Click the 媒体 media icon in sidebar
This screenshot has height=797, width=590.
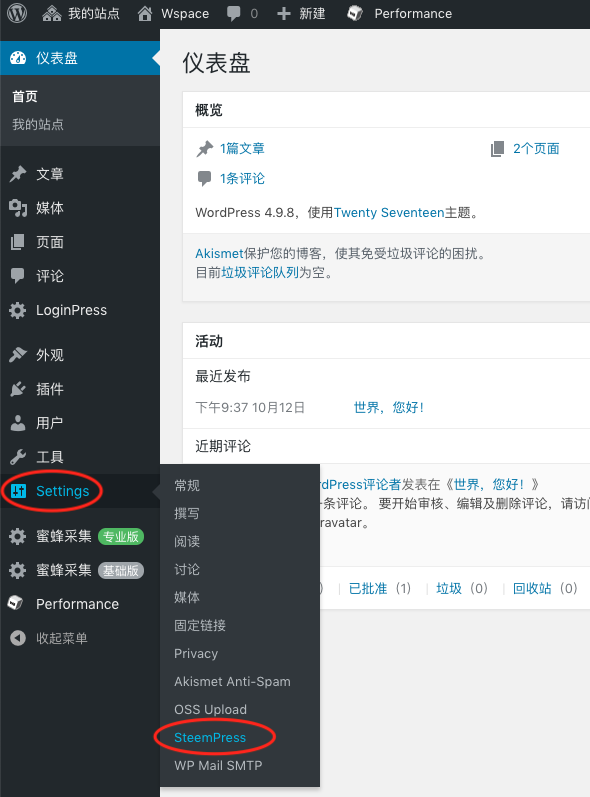[18, 208]
